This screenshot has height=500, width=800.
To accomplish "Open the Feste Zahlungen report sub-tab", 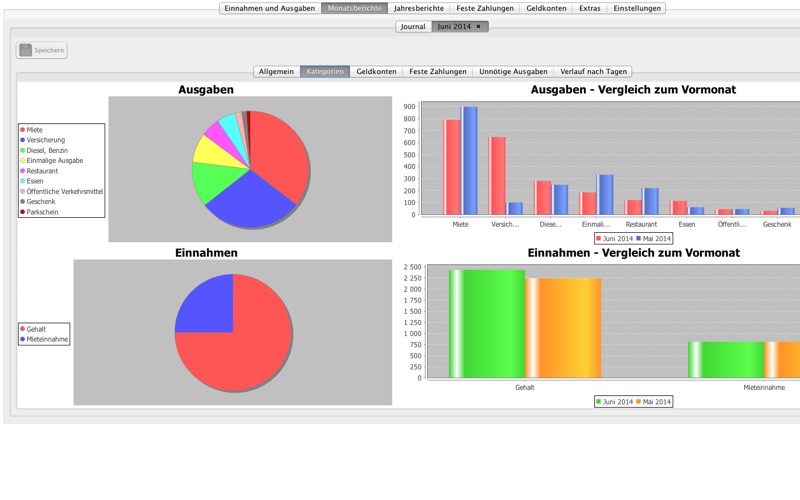I will click(x=438, y=71).
